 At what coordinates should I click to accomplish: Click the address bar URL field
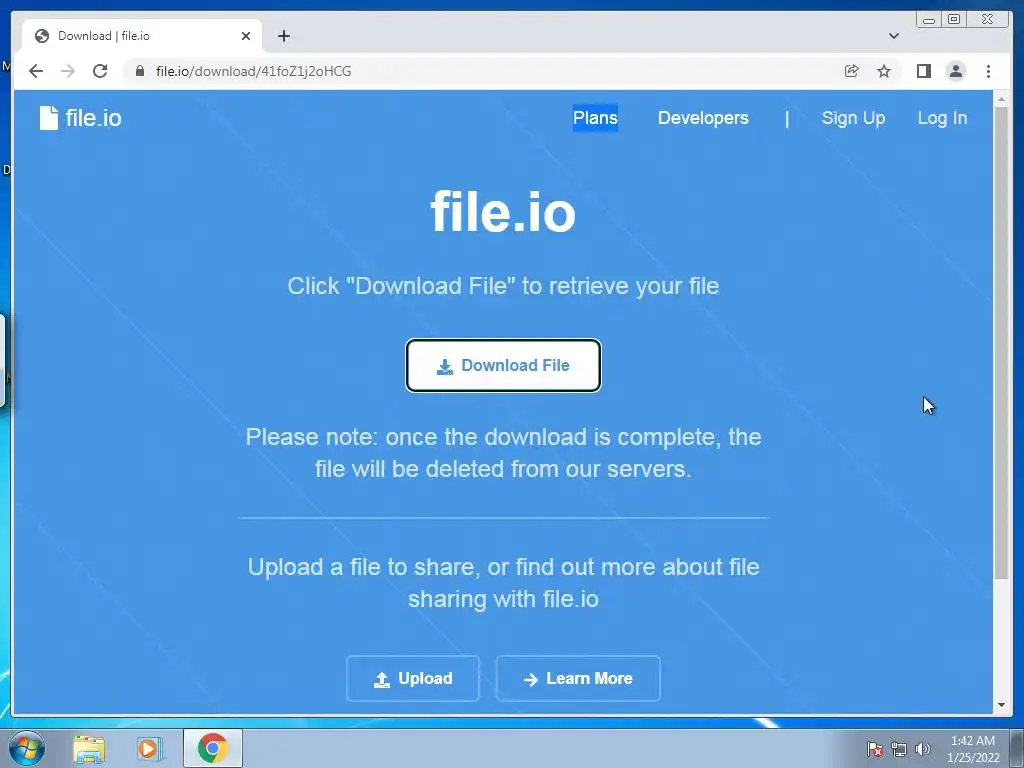483,71
